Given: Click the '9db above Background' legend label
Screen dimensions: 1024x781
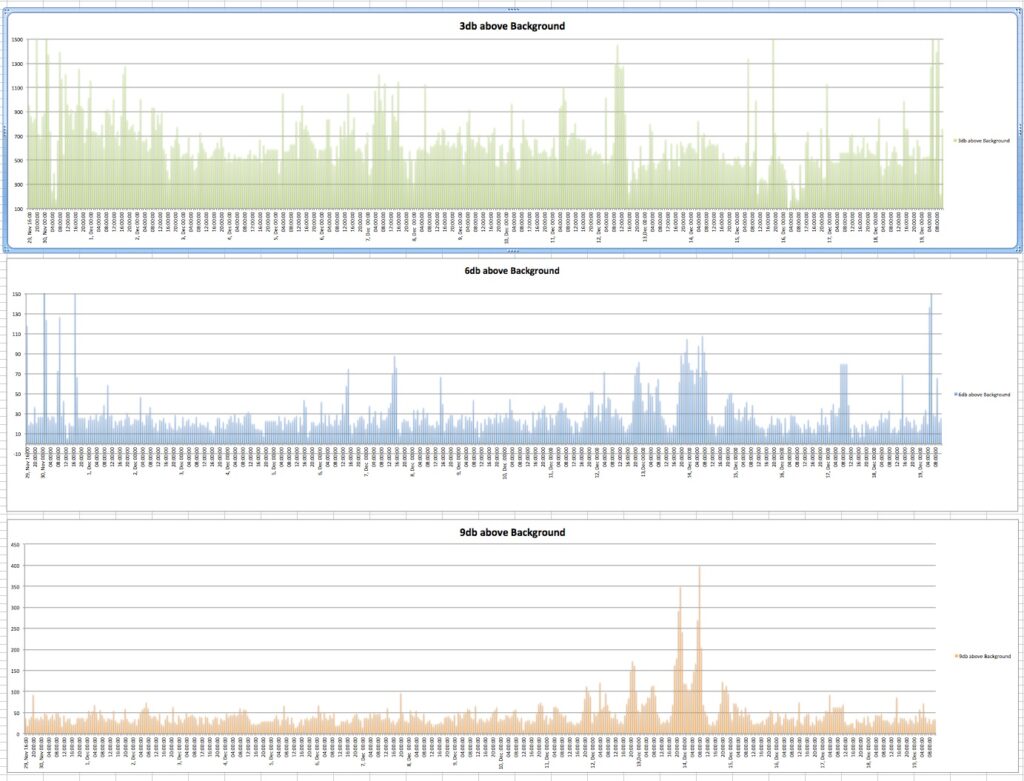Looking at the screenshot, I should [984, 656].
